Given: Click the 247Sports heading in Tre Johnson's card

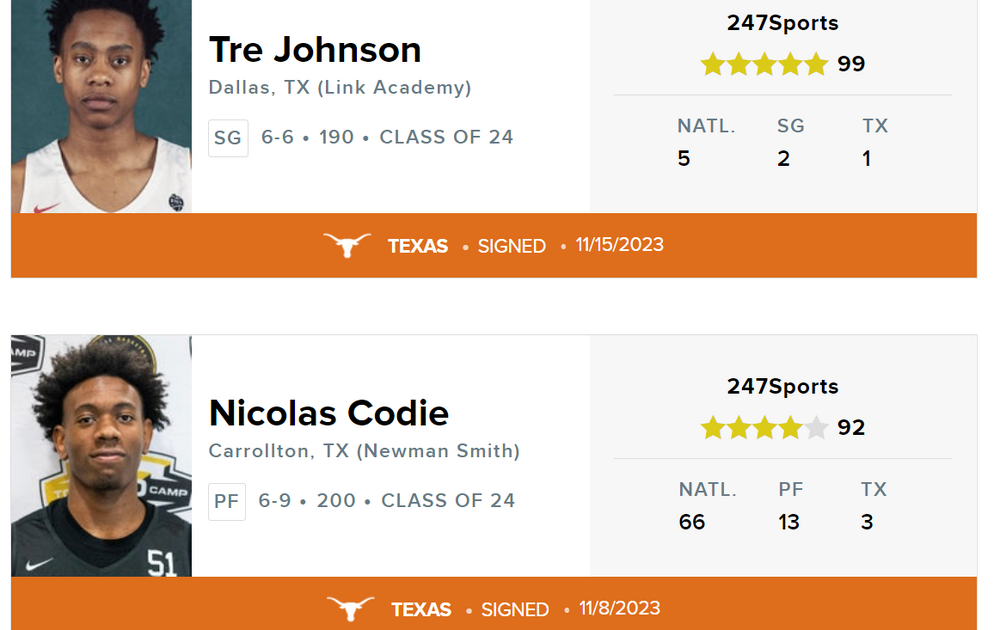Looking at the screenshot, I should click(x=783, y=23).
